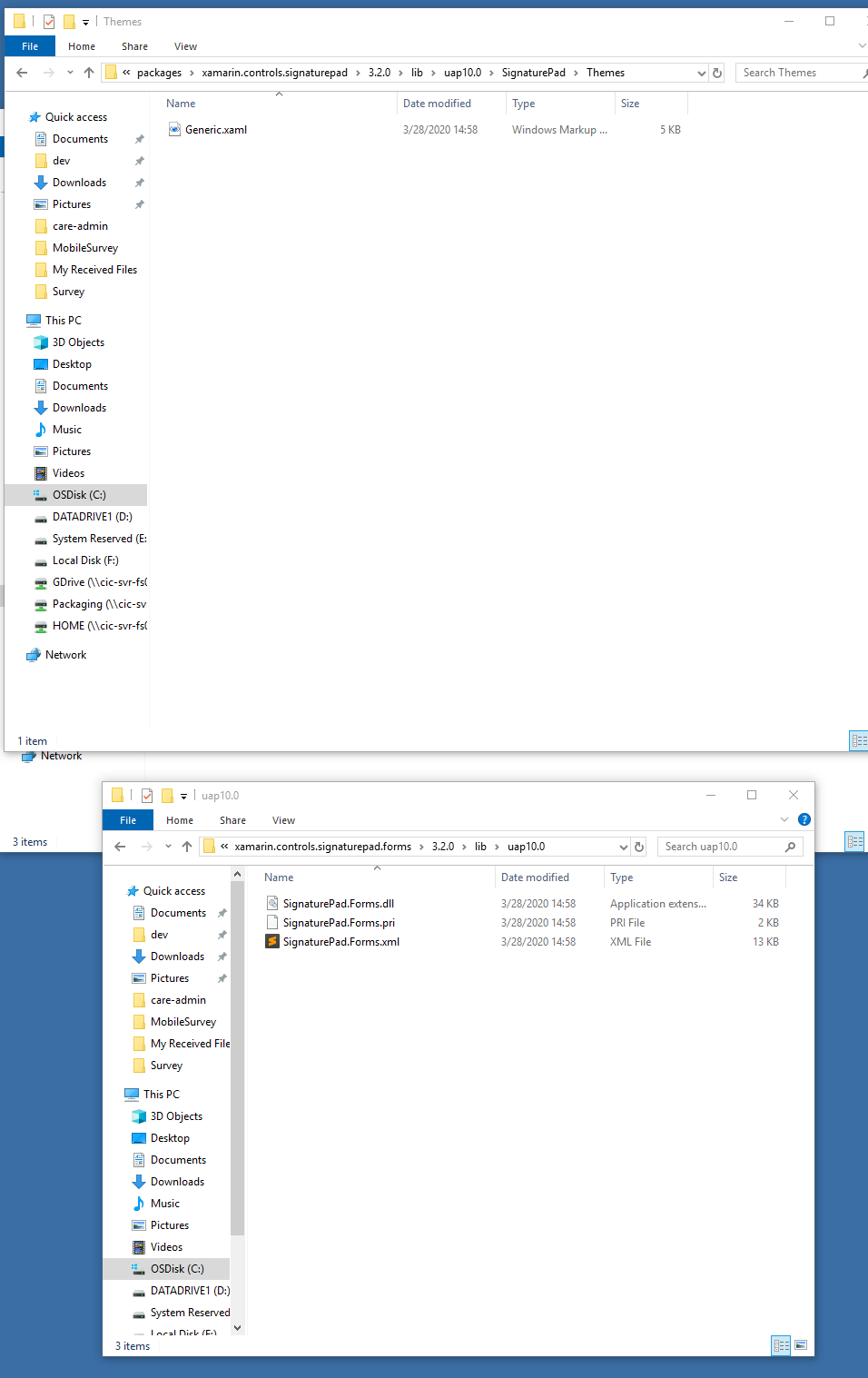Click Search uap10.0 input field
The height and width of the screenshot is (1378, 868).
click(x=722, y=847)
